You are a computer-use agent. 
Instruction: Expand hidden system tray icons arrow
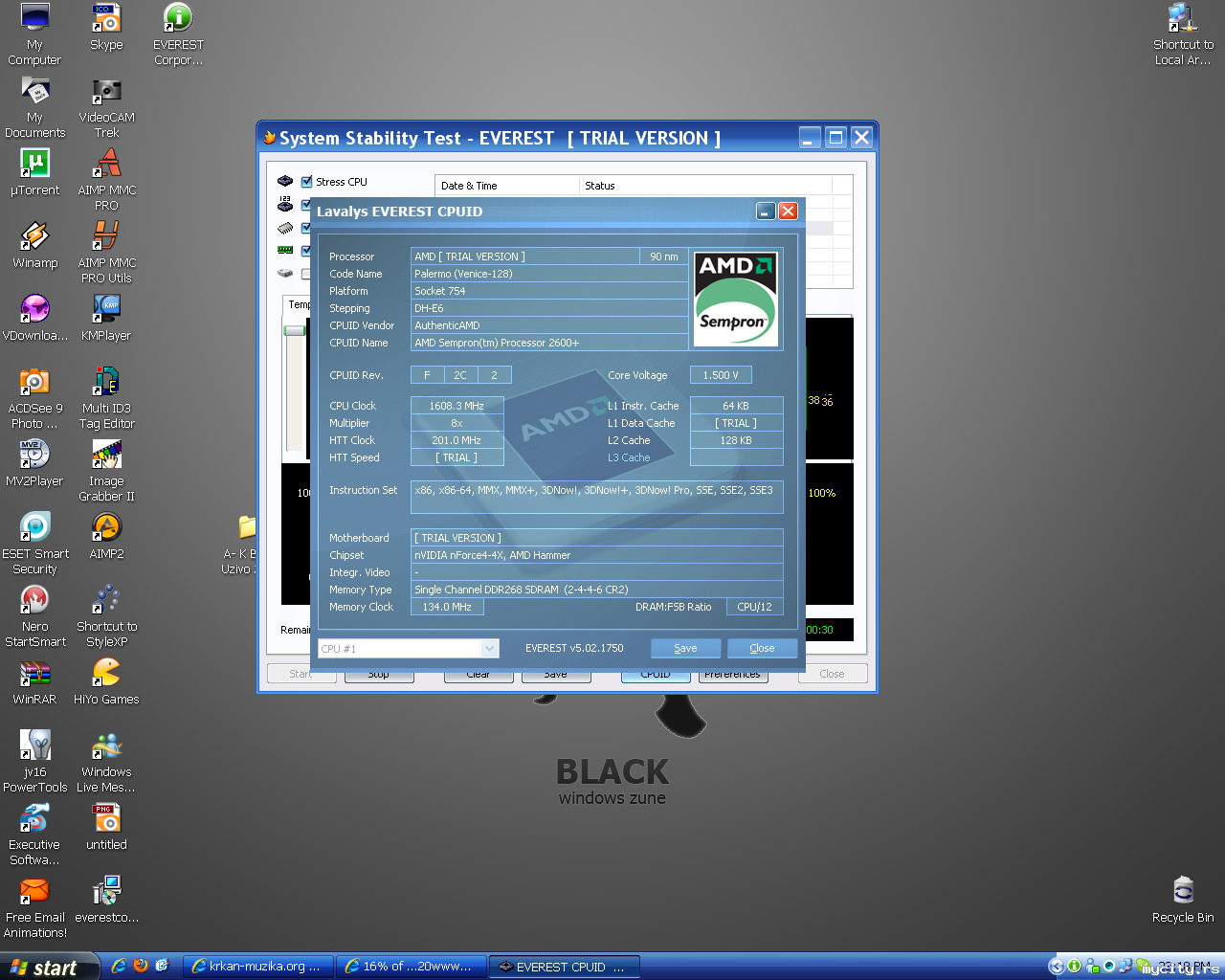(1057, 967)
